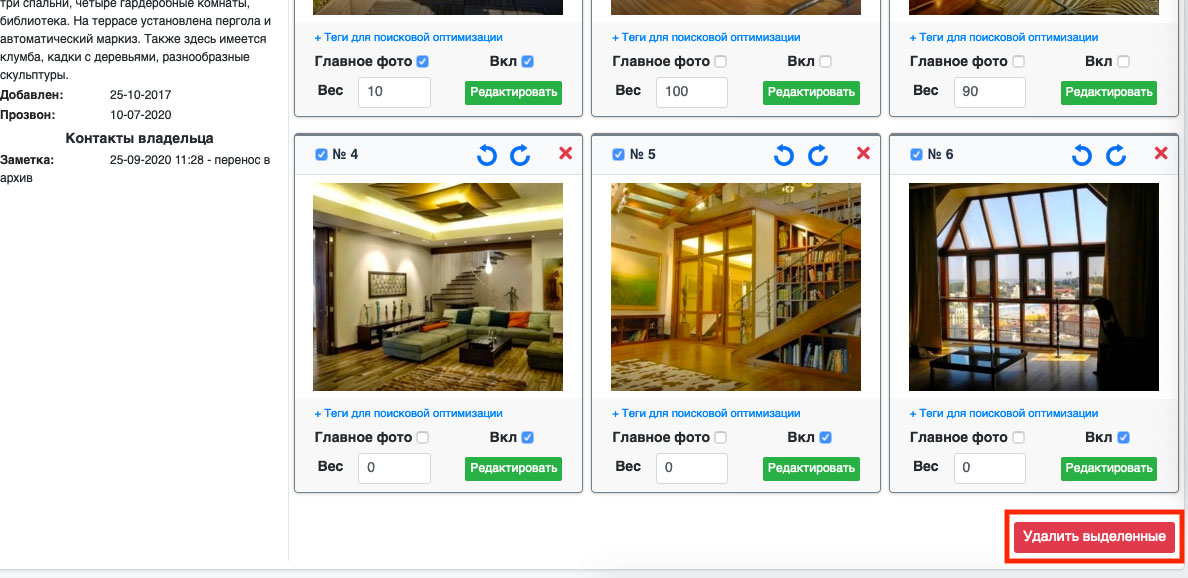Click Редактировать button for photo №5

[811, 468]
